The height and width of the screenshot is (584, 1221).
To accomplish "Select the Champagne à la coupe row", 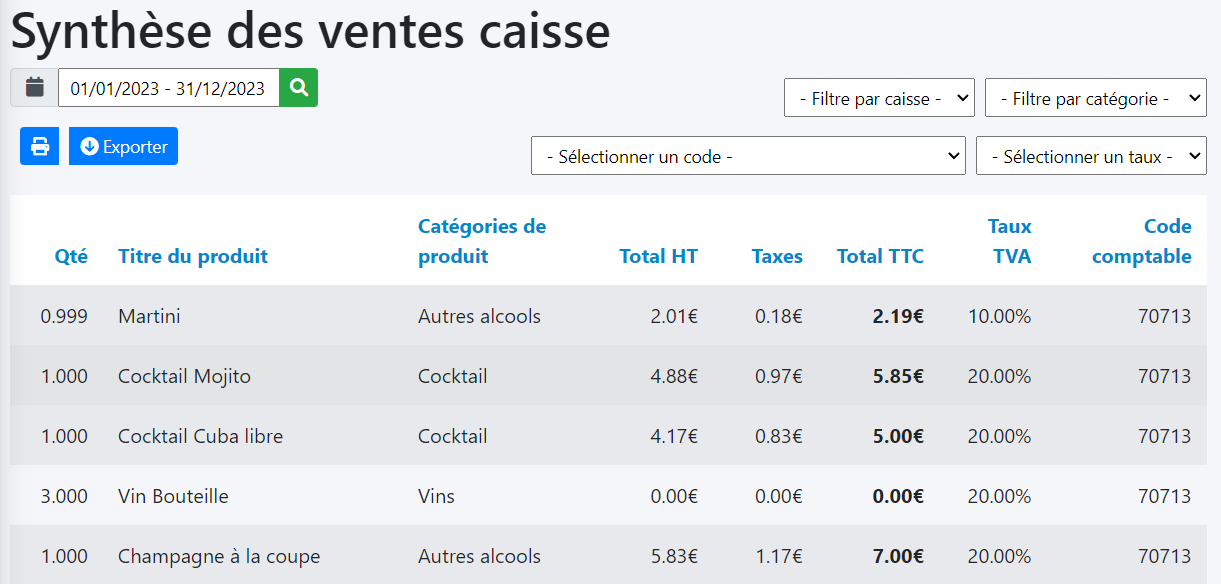I will pyautogui.click(x=218, y=556).
